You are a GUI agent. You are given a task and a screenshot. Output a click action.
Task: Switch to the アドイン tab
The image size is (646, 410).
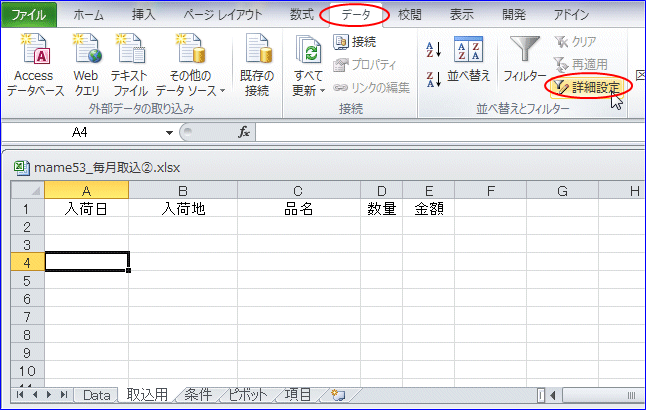[571, 15]
